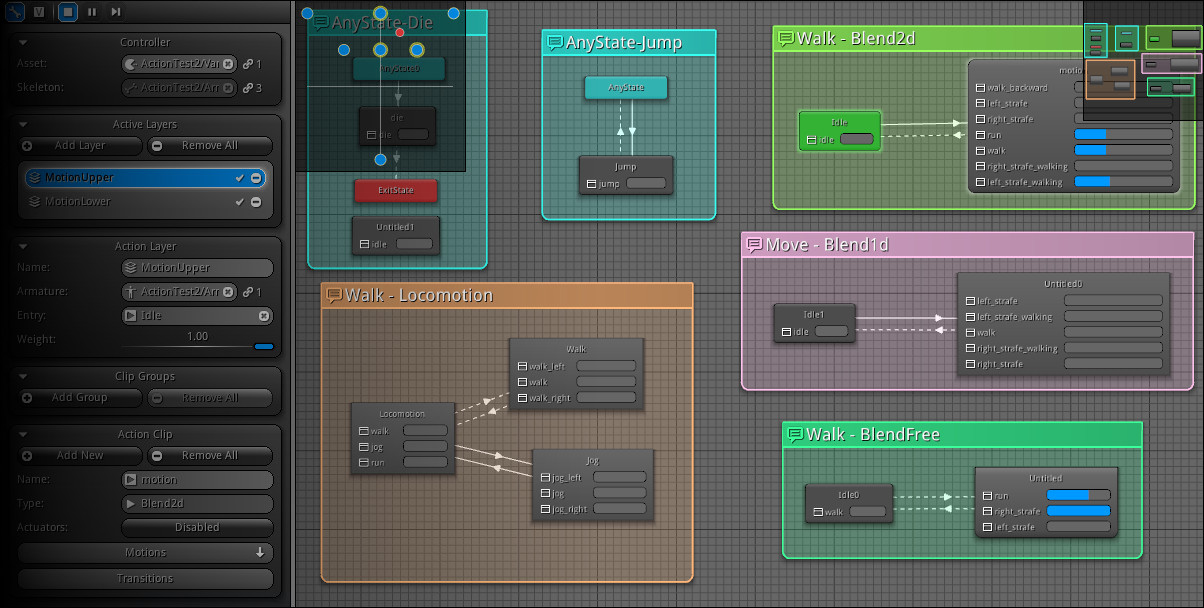Toggle the Actuators Disabled button
Screen dimensions: 1204x608
click(x=197, y=528)
